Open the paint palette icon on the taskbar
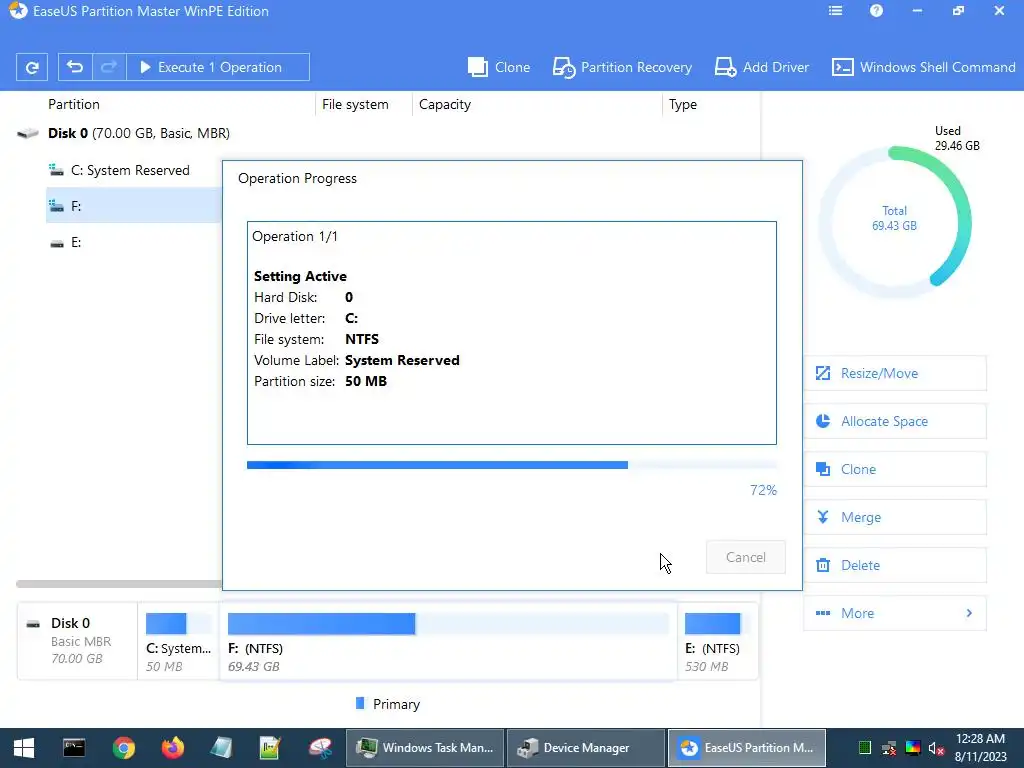Screen dimensions: 1024x768 coord(320,748)
